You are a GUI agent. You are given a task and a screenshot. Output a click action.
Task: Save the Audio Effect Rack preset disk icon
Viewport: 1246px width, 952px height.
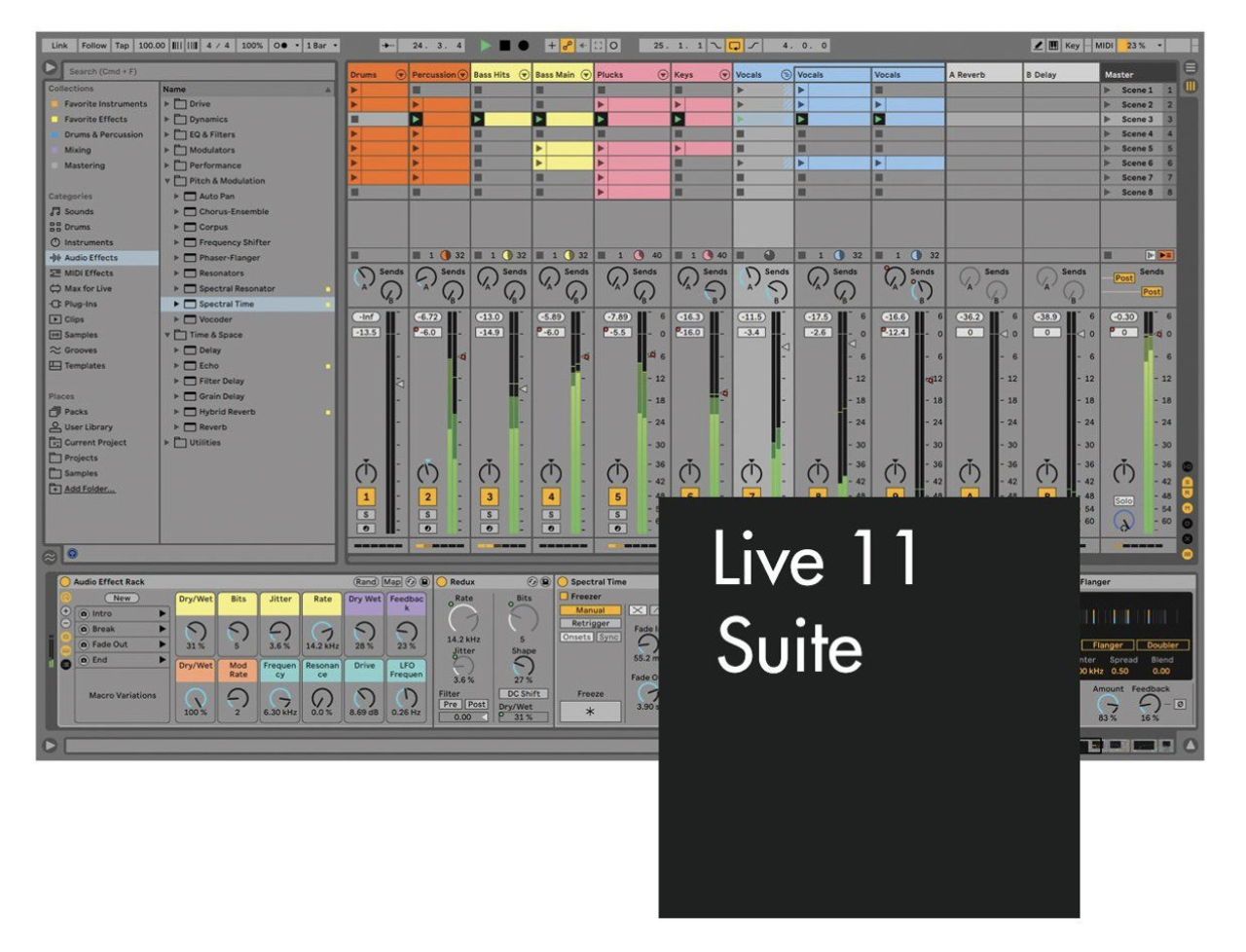[424, 581]
